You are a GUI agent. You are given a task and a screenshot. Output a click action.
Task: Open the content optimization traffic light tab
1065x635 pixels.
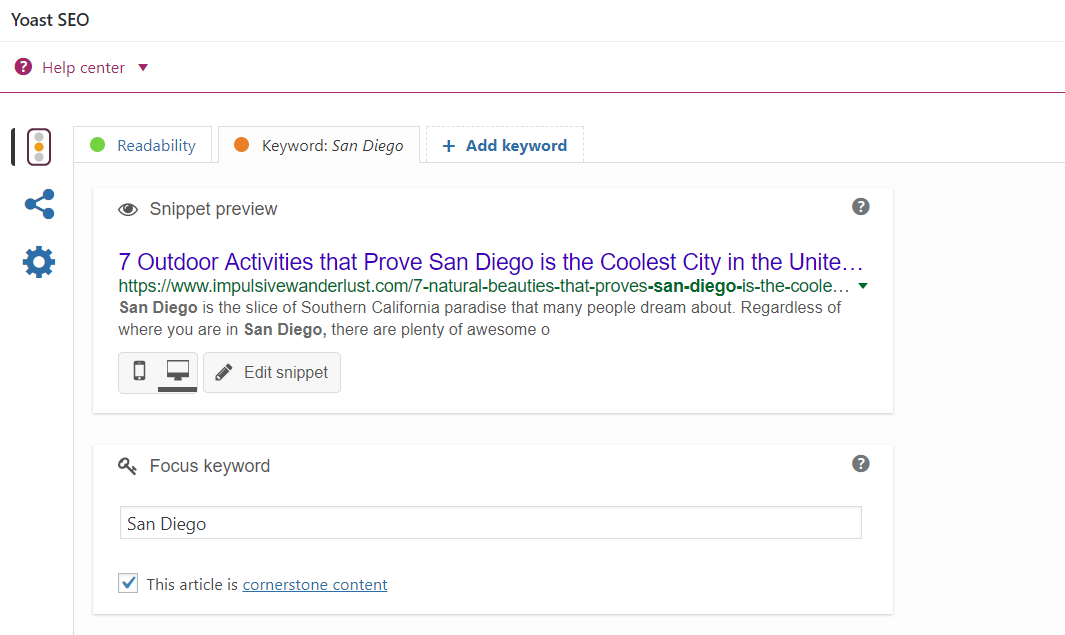click(x=38, y=147)
